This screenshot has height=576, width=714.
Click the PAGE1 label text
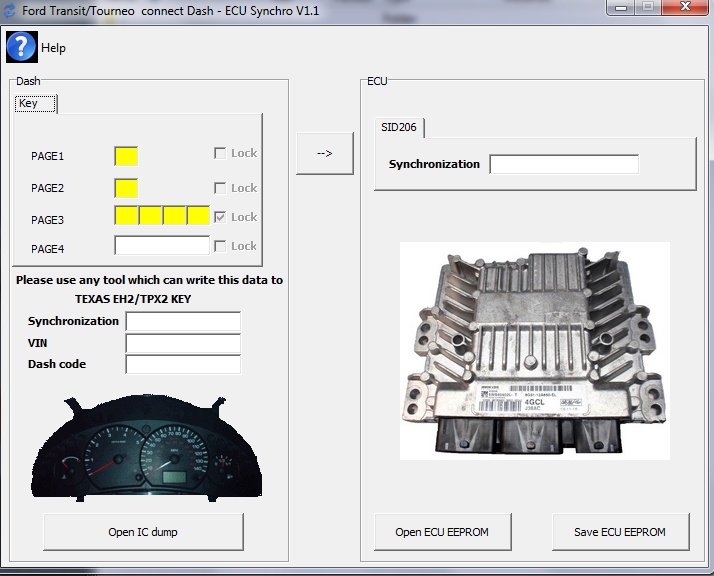pos(47,156)
